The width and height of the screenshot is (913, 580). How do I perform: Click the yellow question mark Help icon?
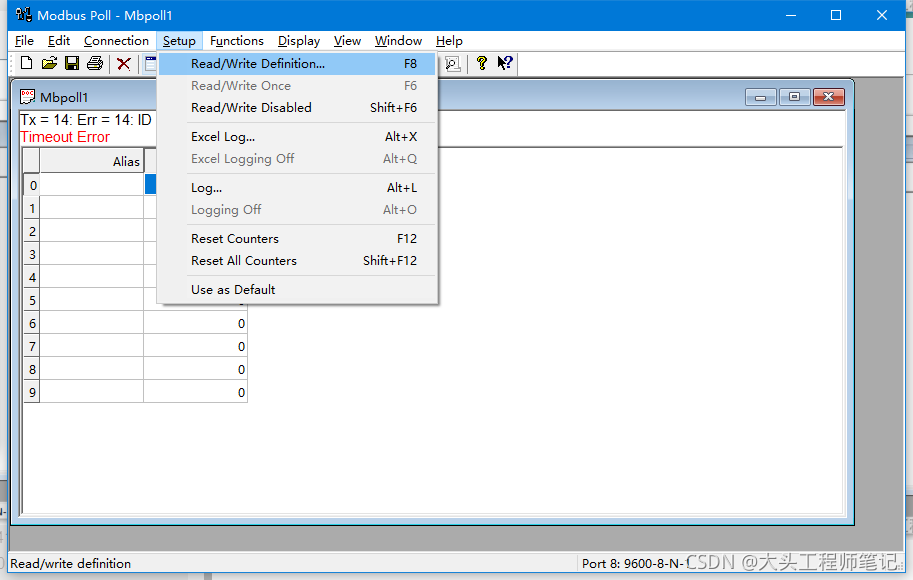[482, 63]
